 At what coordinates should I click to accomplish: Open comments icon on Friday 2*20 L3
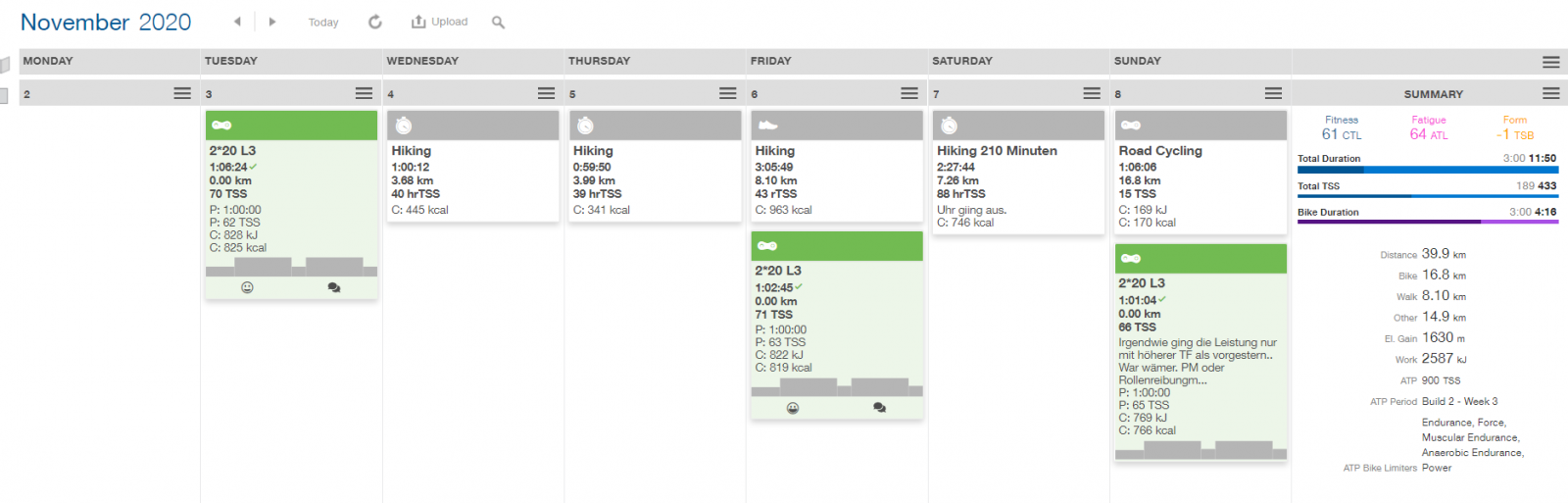click(x=879, y=408)
